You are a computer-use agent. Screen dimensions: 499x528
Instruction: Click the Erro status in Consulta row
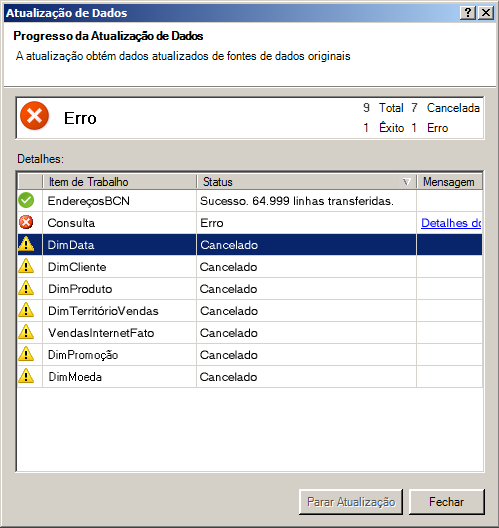(x=212, y=223)
